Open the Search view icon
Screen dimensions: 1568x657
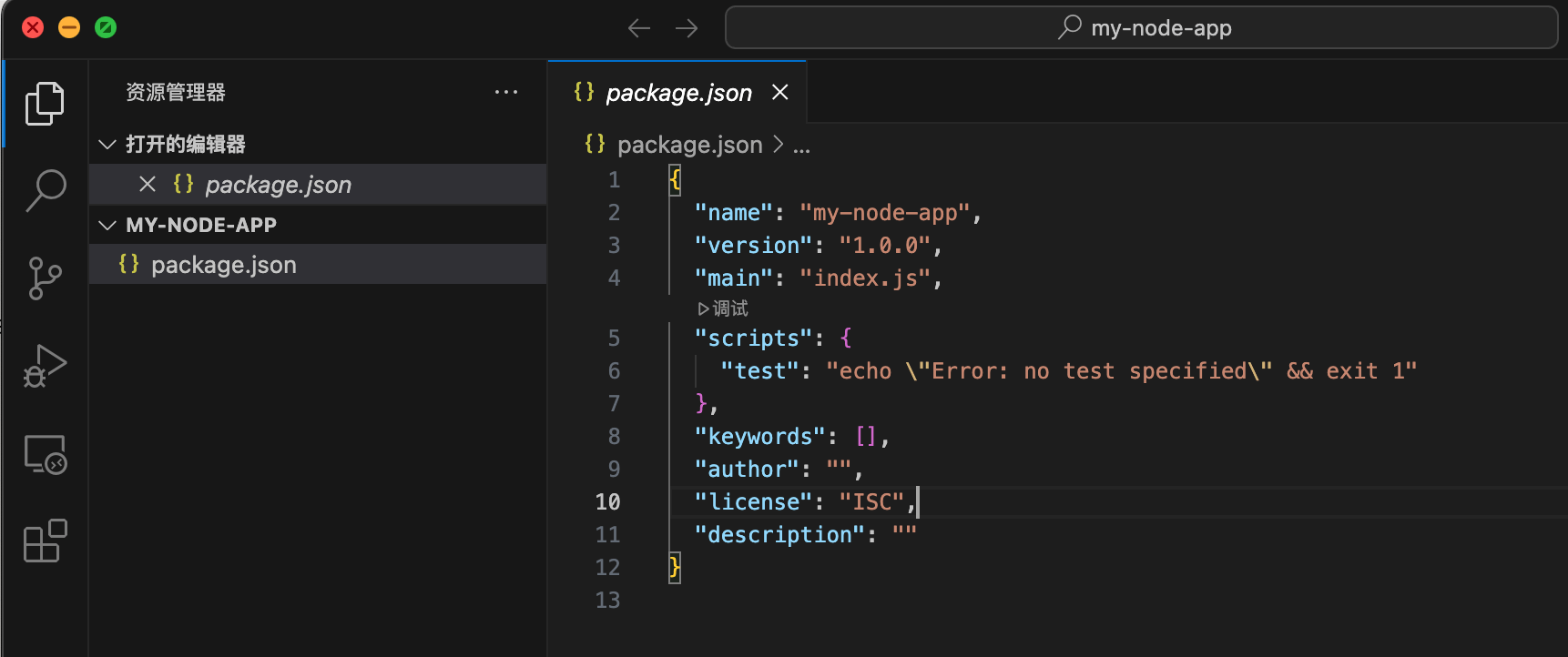45,190
